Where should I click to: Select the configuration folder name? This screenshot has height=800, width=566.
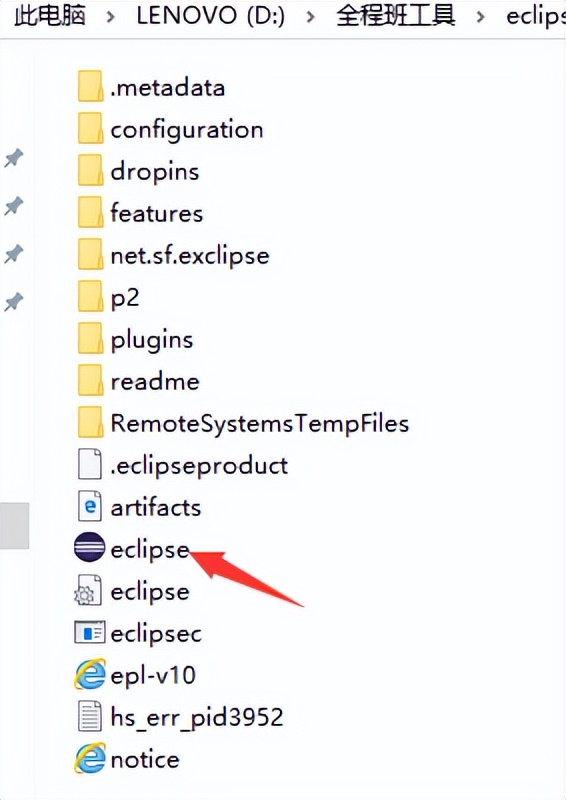click(187, 130)
